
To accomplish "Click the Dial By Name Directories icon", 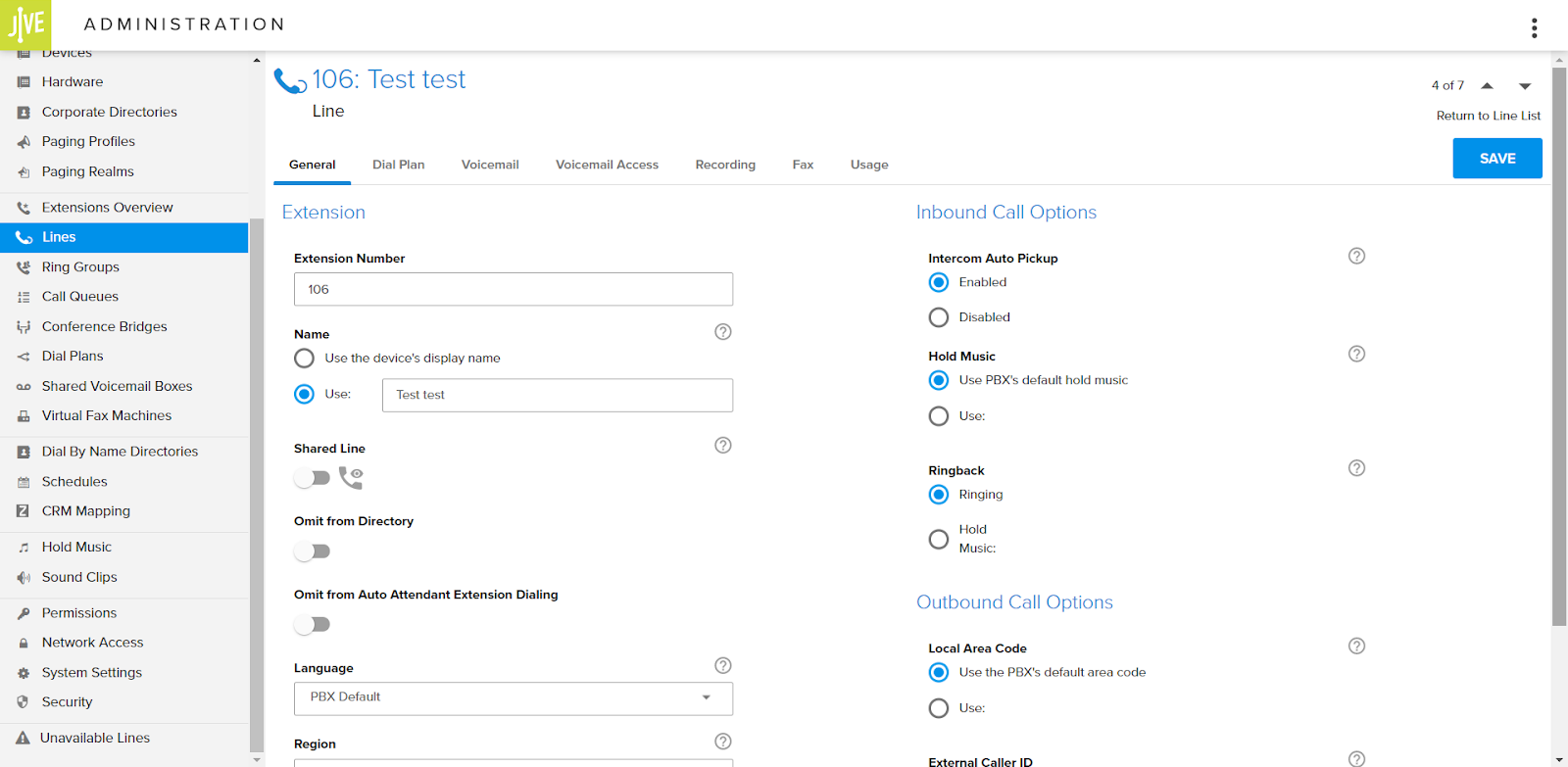I will tap(24, 453).
